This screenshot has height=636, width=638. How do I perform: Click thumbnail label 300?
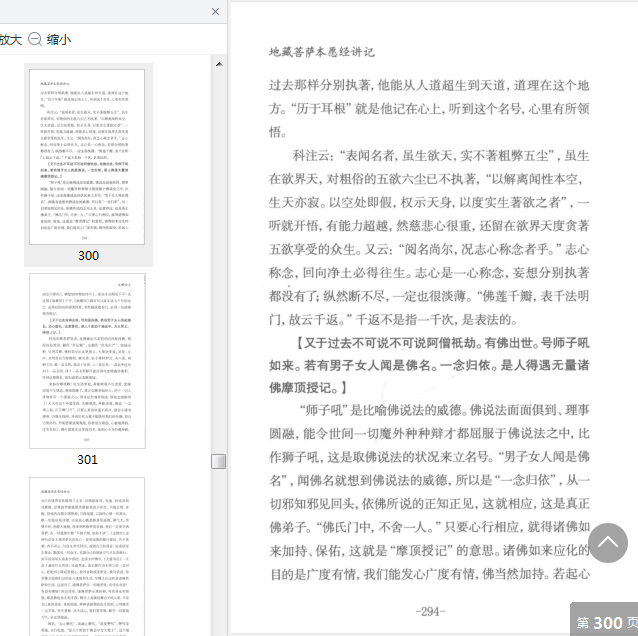tap(88, 256)
